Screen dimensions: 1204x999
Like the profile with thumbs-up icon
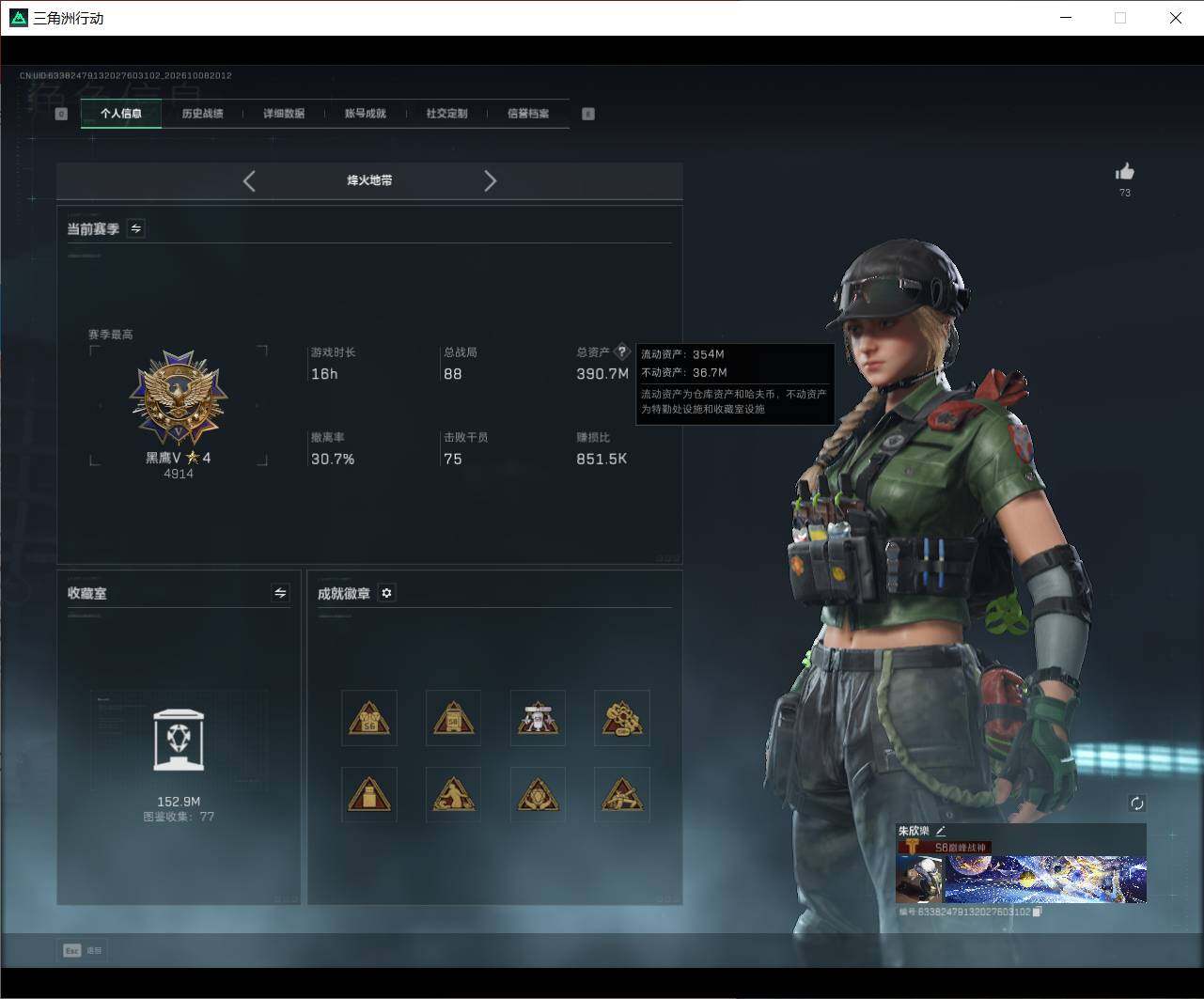[x=1125, y=171]
